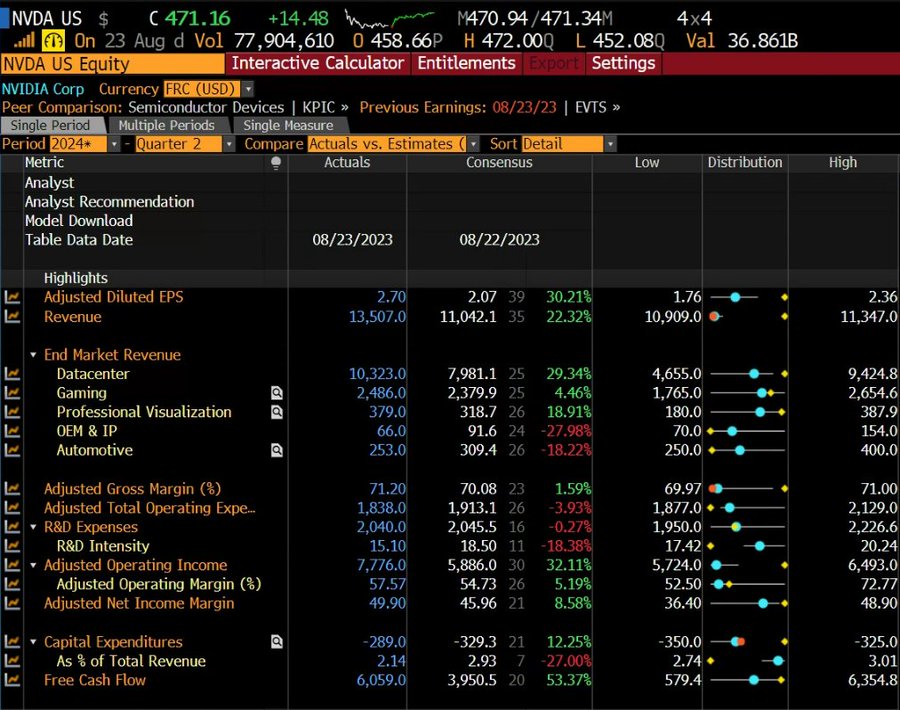Open magnifier detail icon for Capital Expenditures
The image size is (900, 710).
277,642
